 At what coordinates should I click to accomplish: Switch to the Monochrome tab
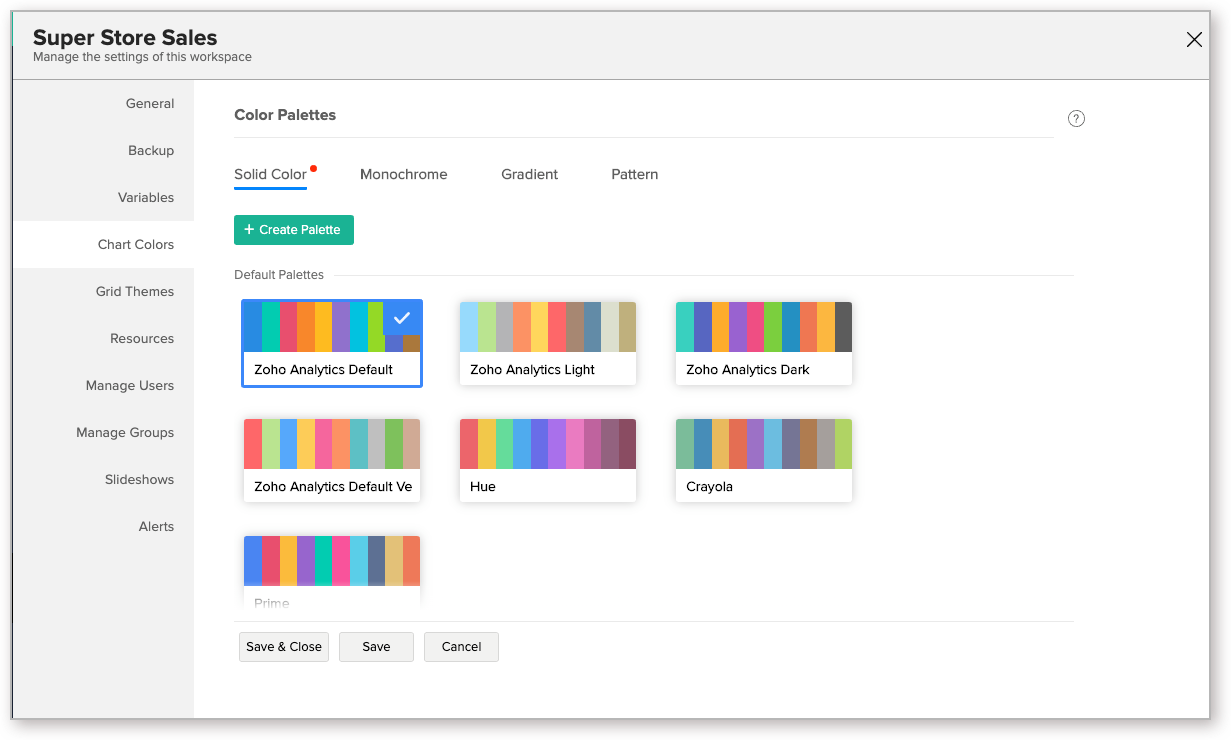pos(403,174)
